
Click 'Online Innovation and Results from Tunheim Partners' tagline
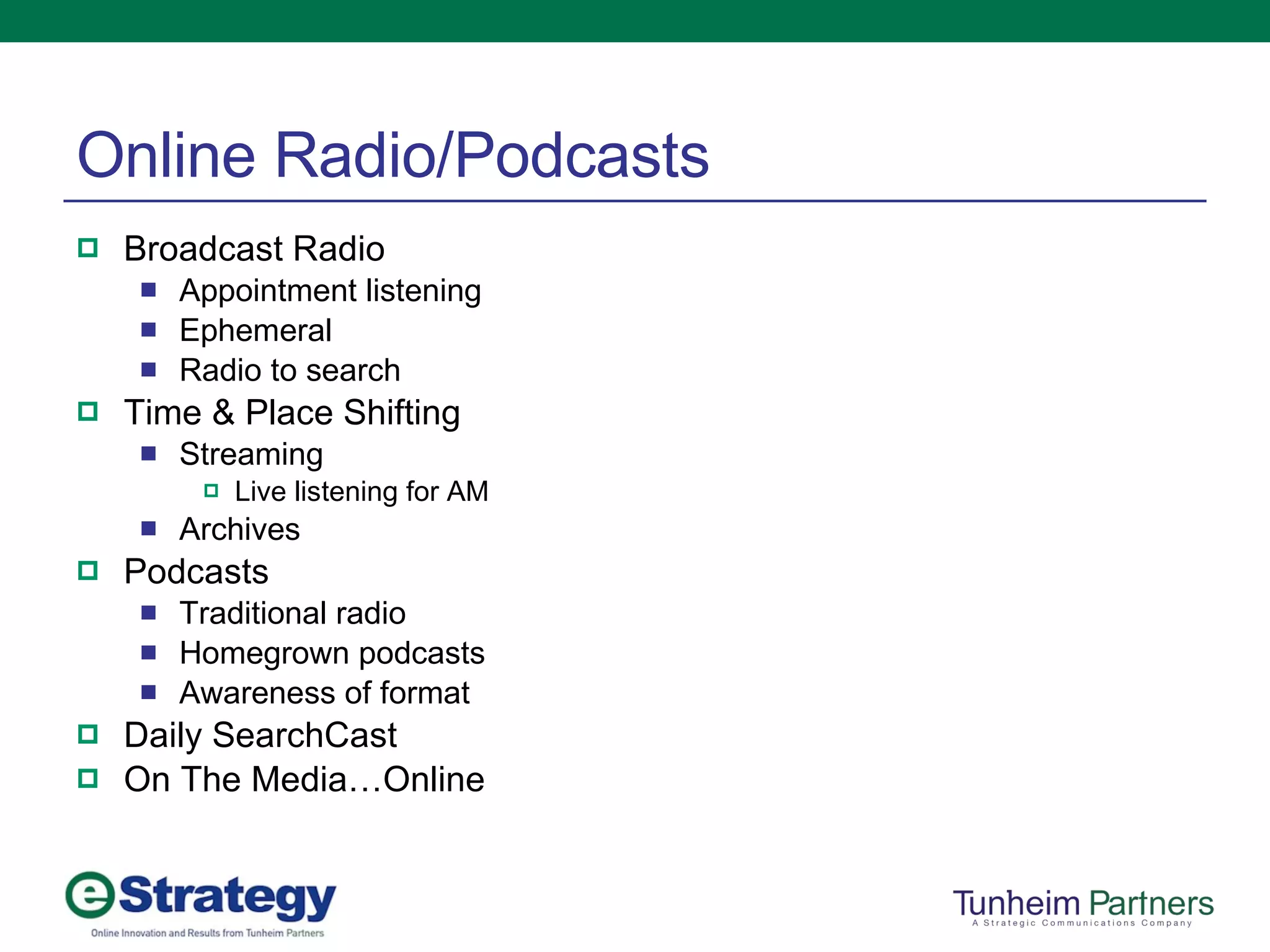tap(208, 933)
